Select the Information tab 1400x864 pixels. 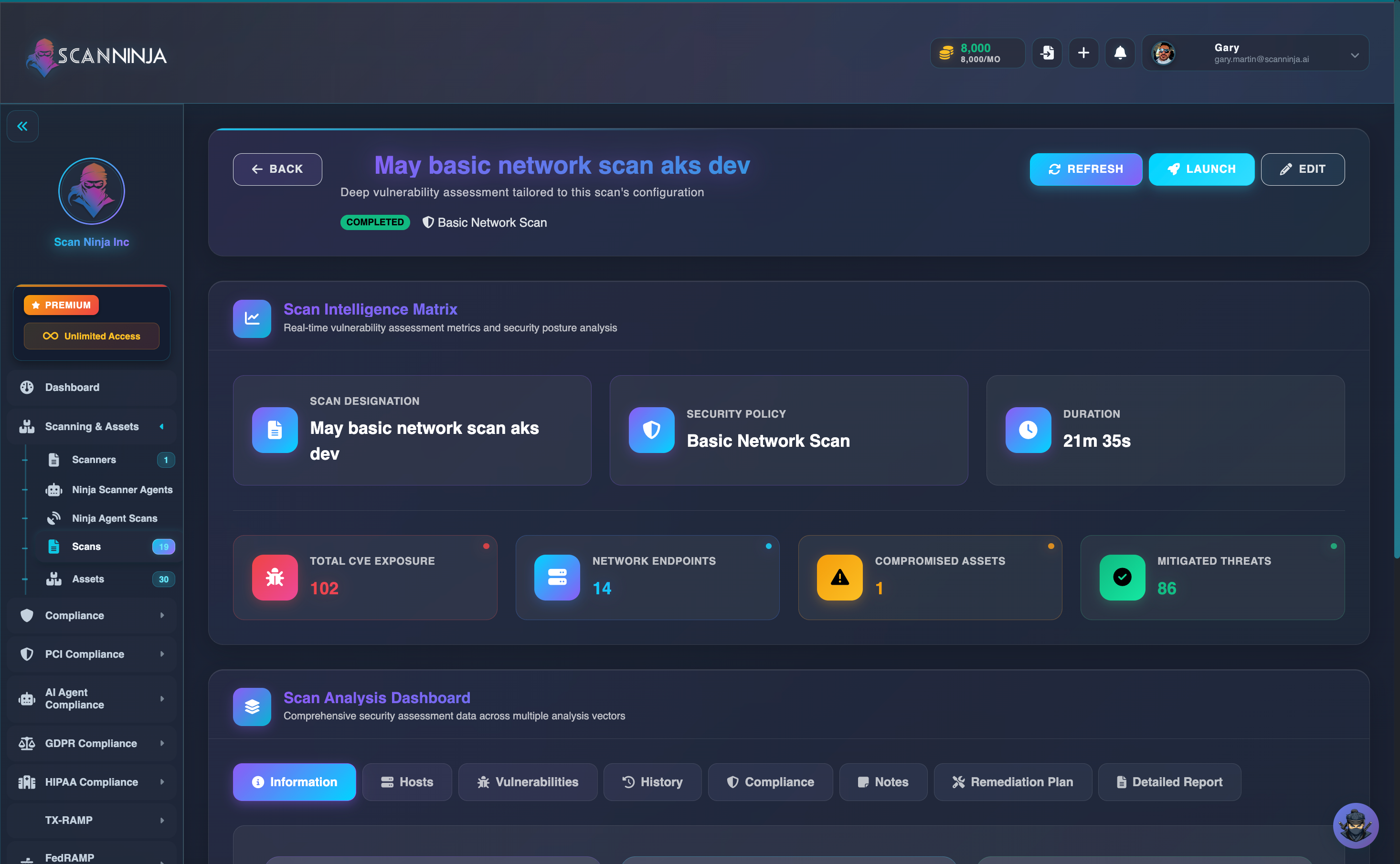coord(294,782)
